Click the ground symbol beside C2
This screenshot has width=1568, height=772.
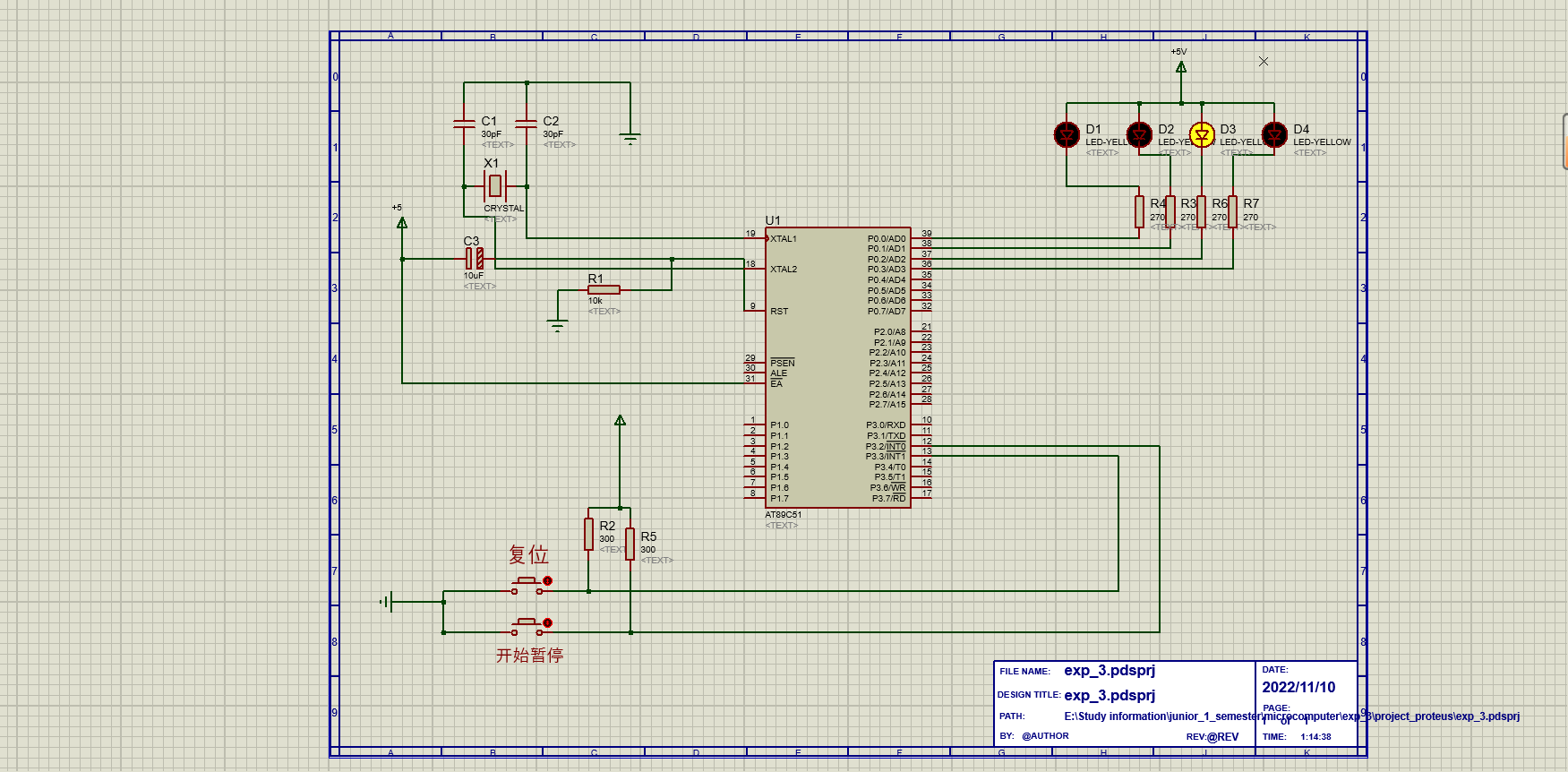(x=630, y=138)
